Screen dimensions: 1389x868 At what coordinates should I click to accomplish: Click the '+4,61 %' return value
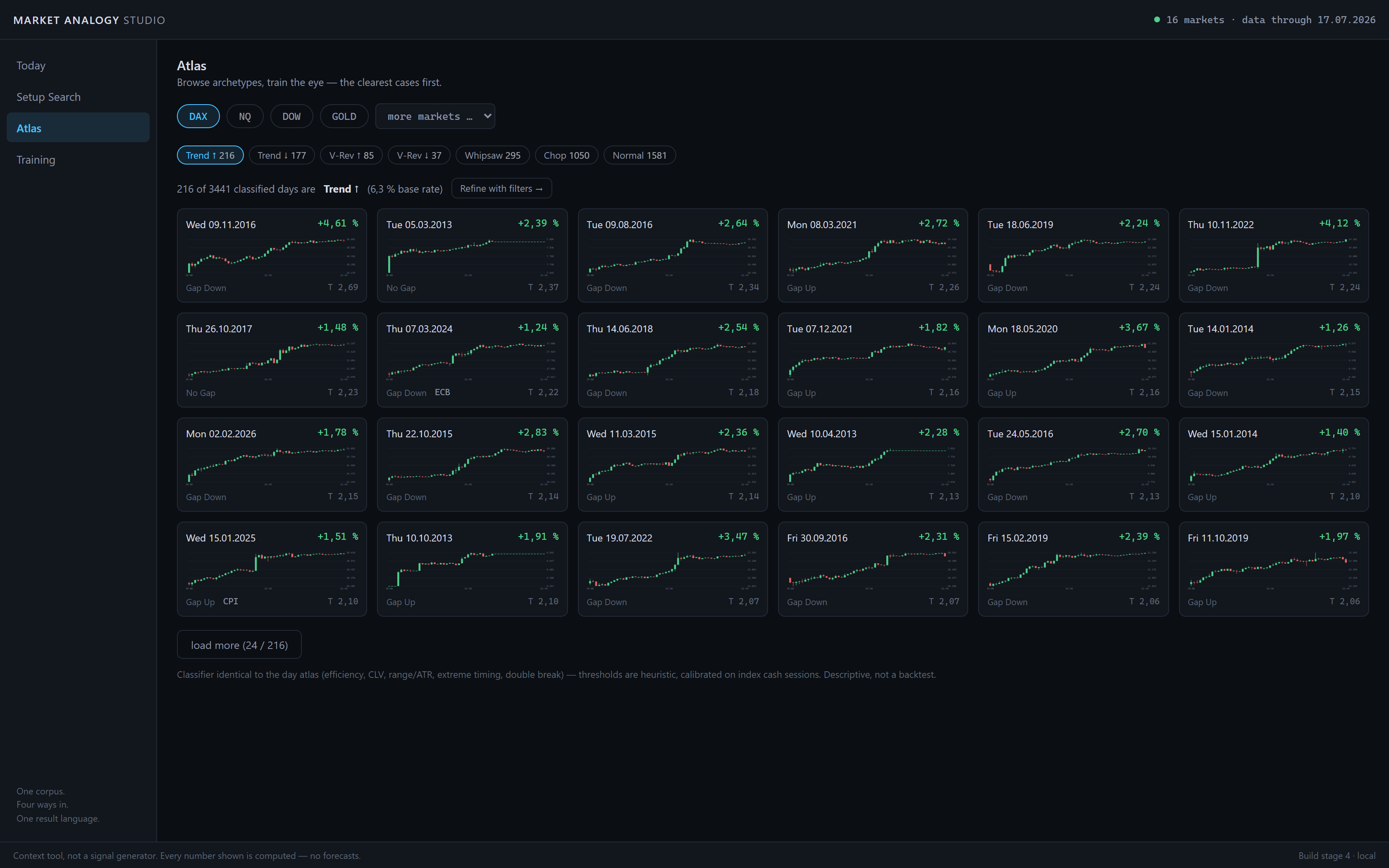click(338, 223)
